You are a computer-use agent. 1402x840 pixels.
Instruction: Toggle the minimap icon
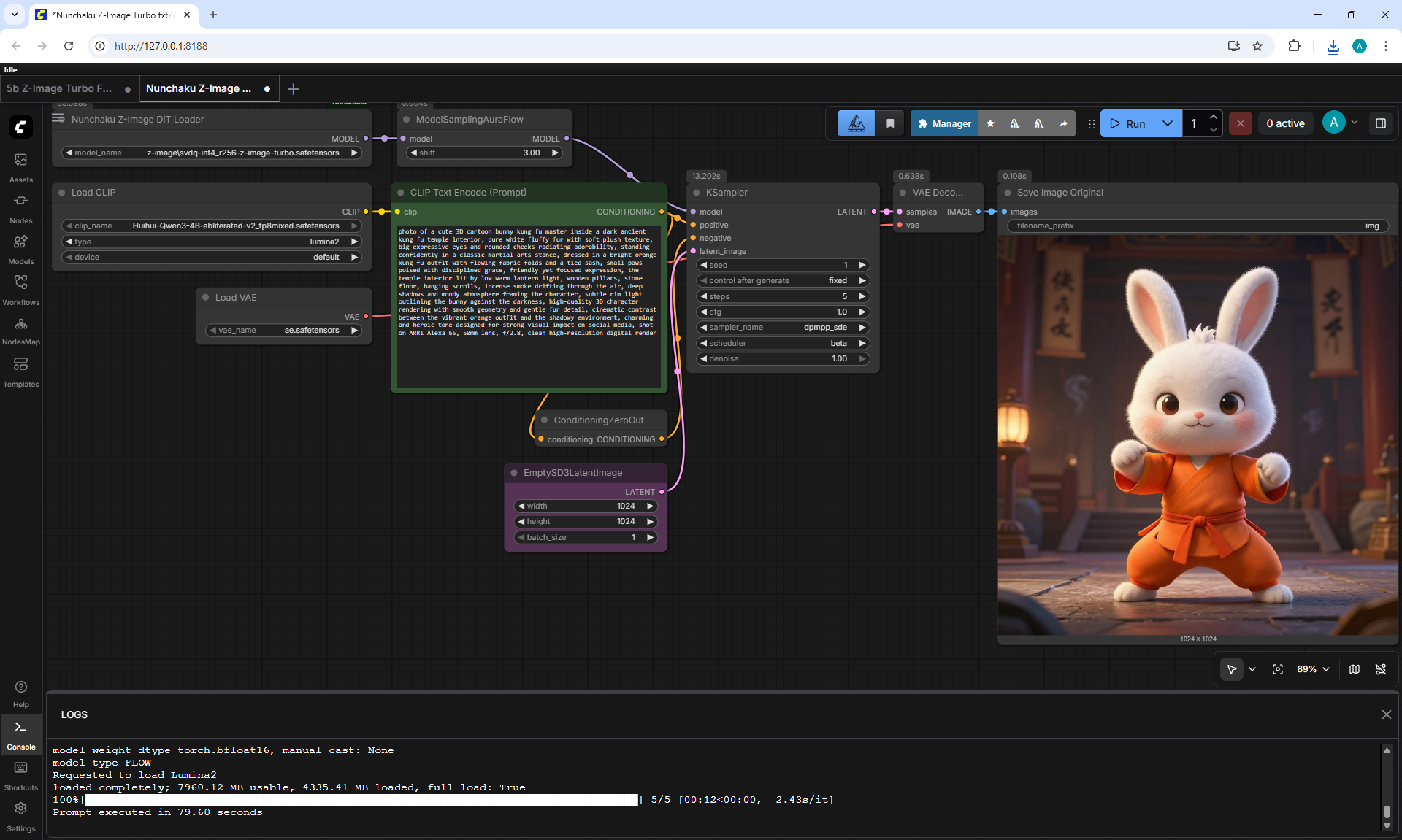pyautogui.click(x=1355, y=669)
